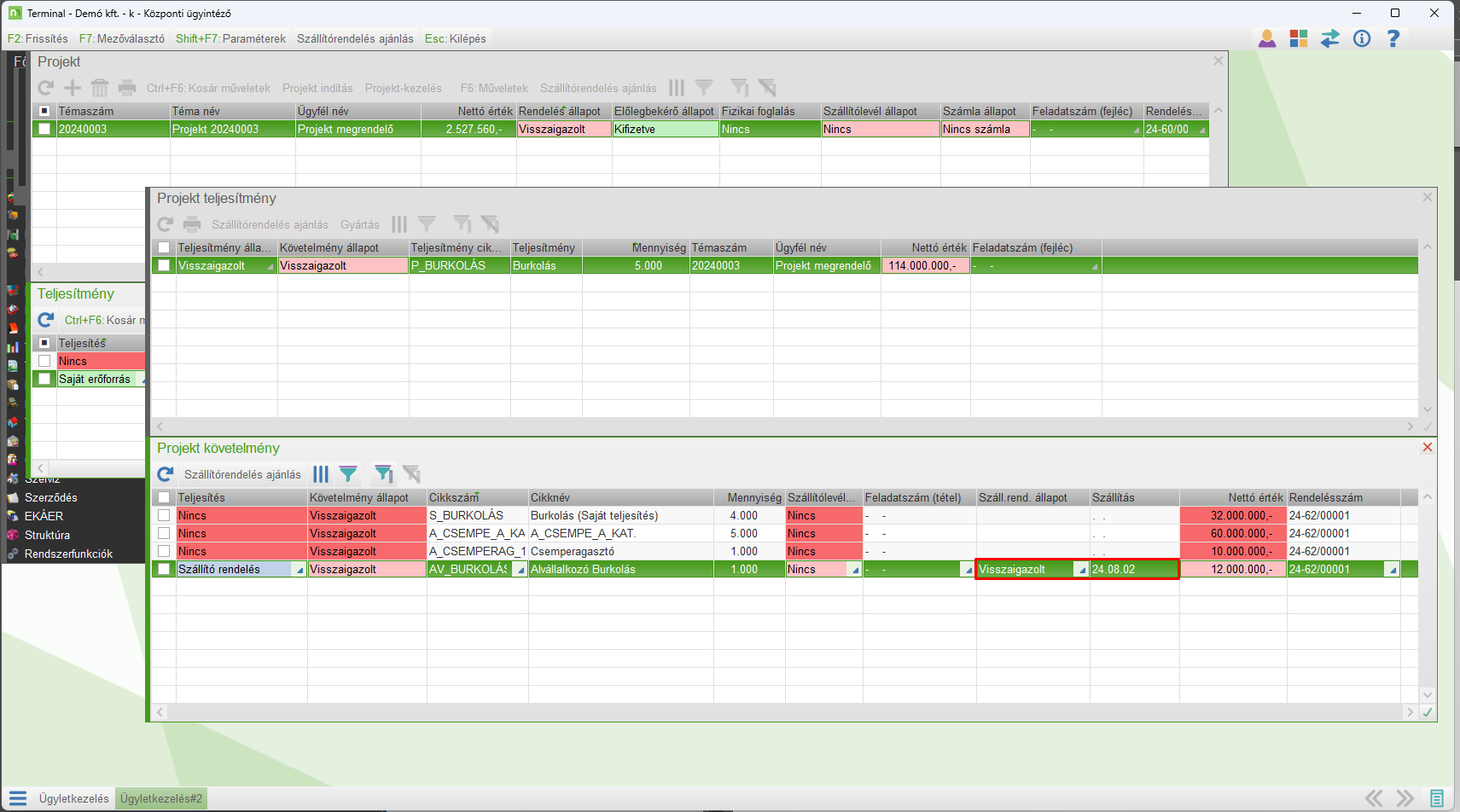The height and width of the screenshot is (812, 1460).
Task: Click the crossed-out filter icon in Projekt követelmény
Action: (411, 474)
